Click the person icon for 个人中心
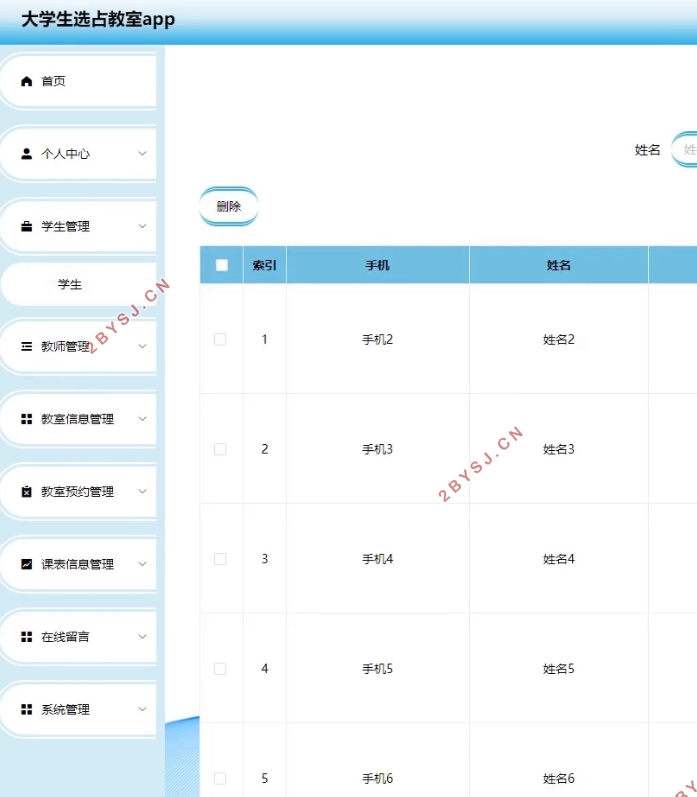The height and width of the screenshot is (797, 697). pos(26,154)
